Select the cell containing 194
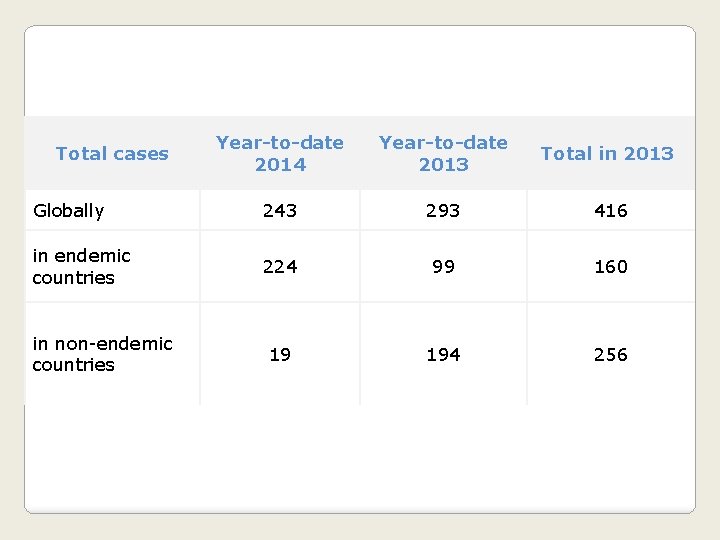The image size is (720, 540). tap(443, 354)
